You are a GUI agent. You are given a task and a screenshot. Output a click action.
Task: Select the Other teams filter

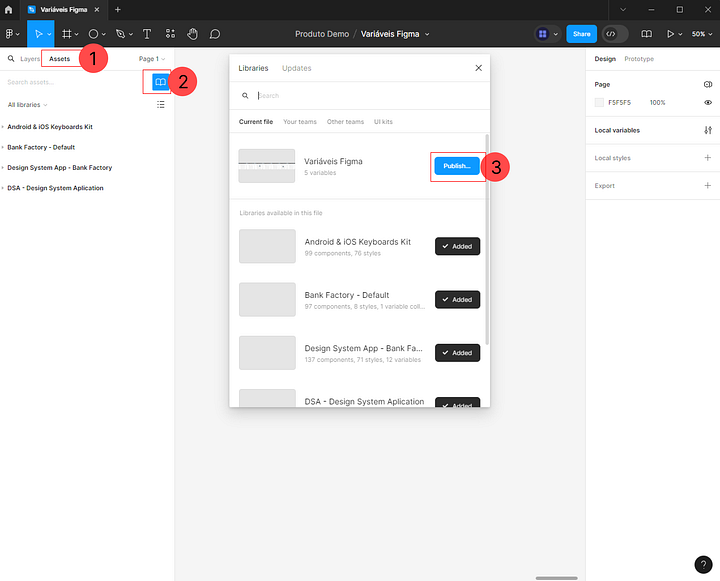[x=345, y=122]
